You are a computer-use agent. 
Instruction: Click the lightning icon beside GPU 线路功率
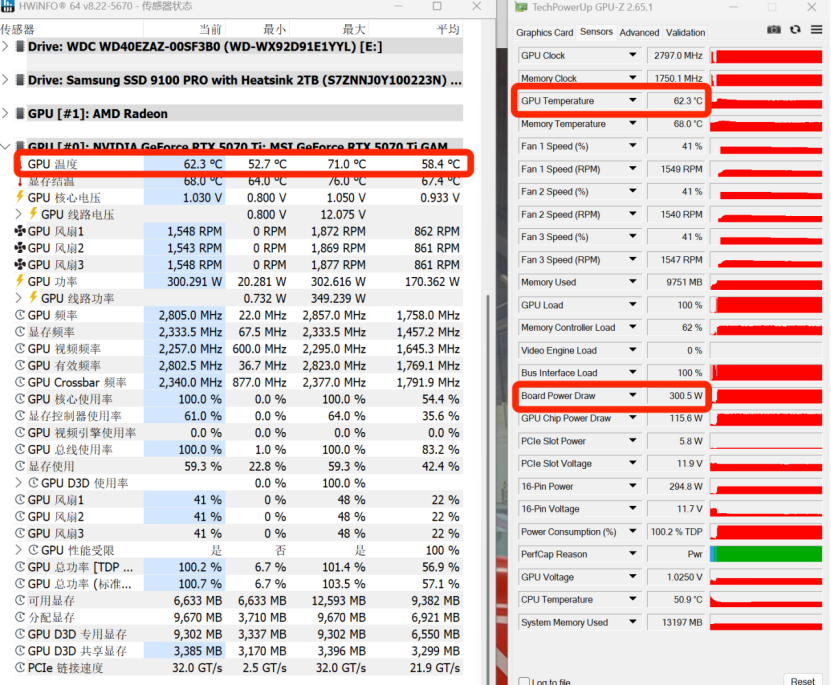coord(33,298)
